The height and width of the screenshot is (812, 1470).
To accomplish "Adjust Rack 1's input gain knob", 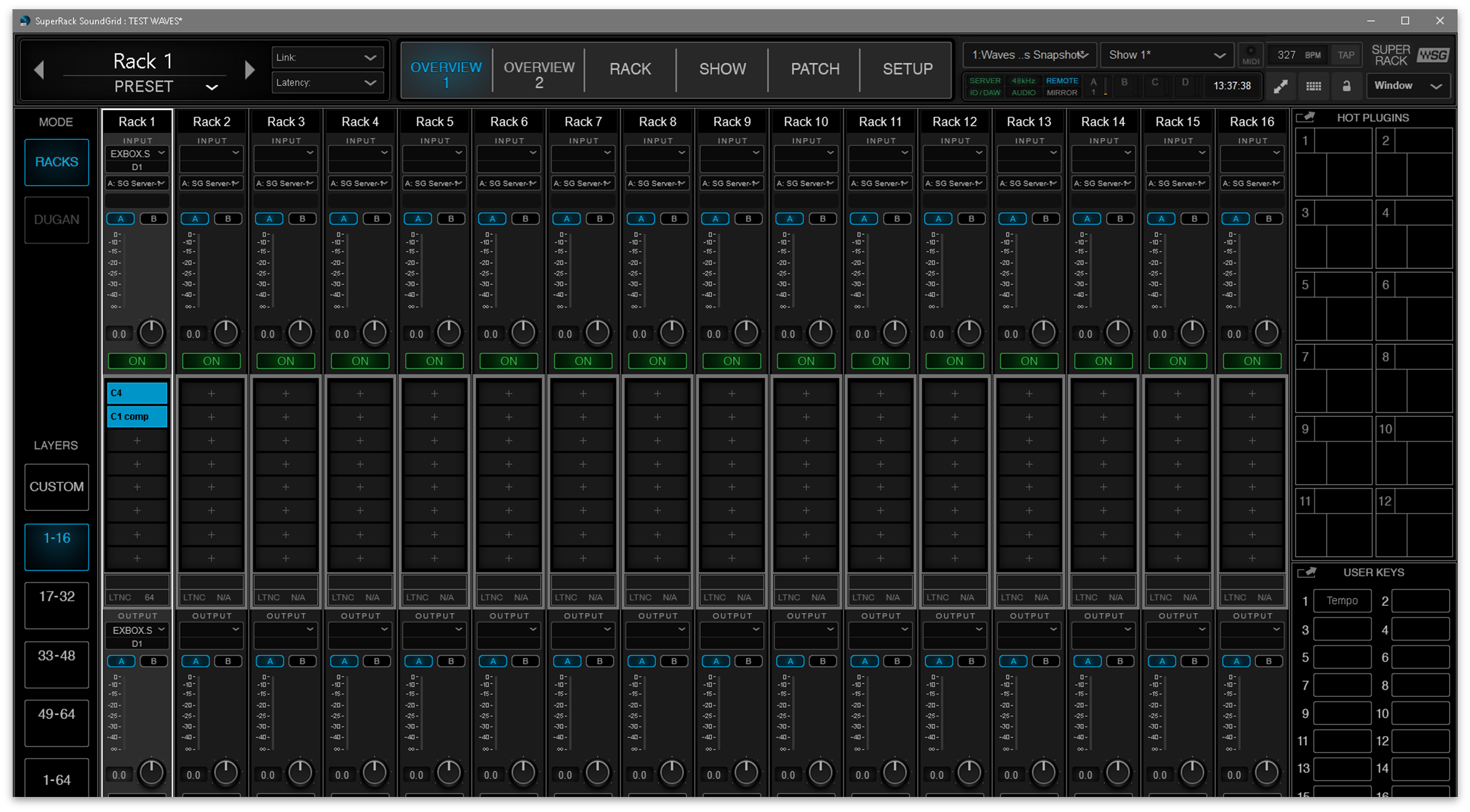I will point(151,332).
